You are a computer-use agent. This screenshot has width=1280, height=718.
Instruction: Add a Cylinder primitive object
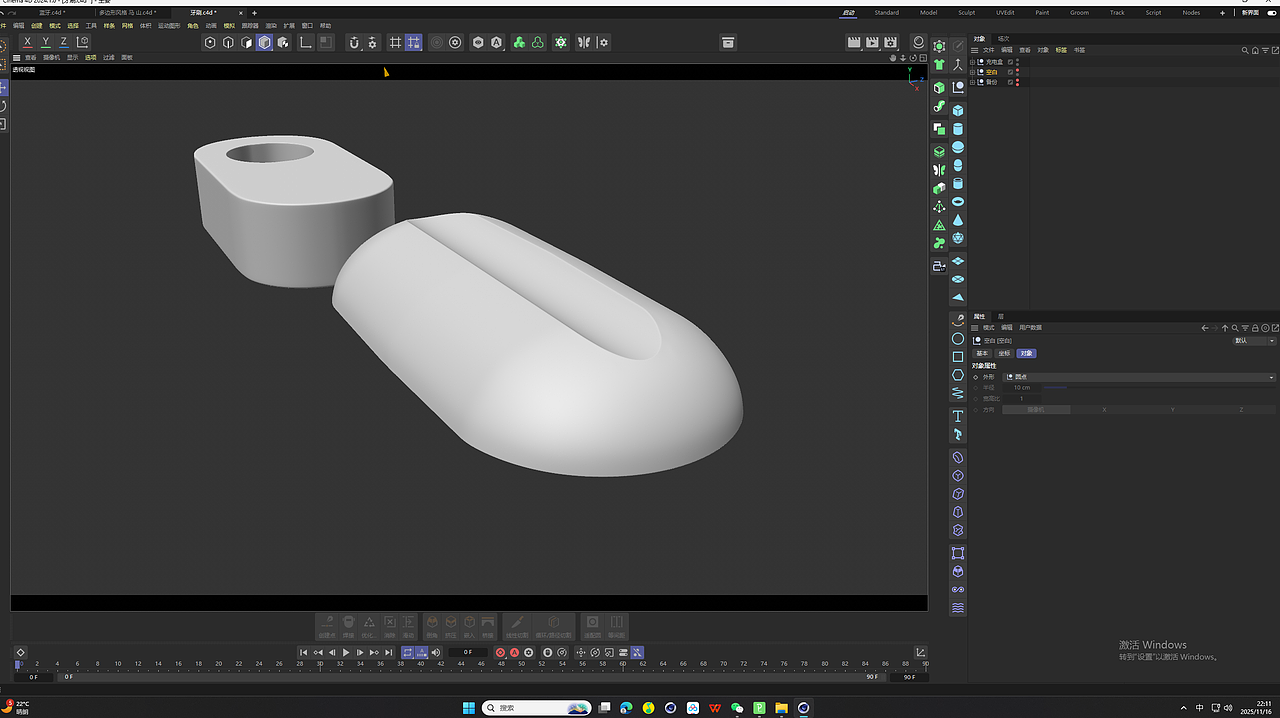(x=958, y=129)
